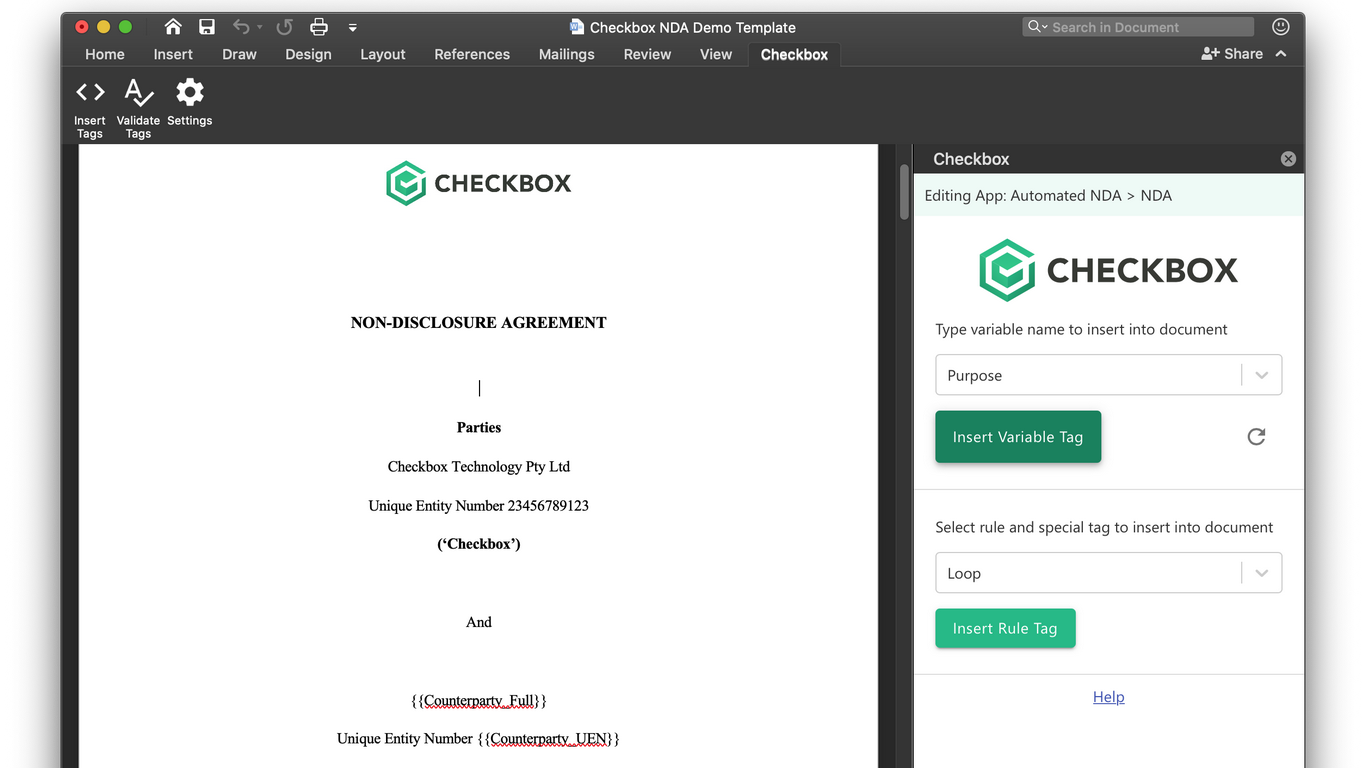Image resolution: width=1366 pixels, height=768 pixels.
Task: Click the Word document icon in title
Action: pos(577,27)
